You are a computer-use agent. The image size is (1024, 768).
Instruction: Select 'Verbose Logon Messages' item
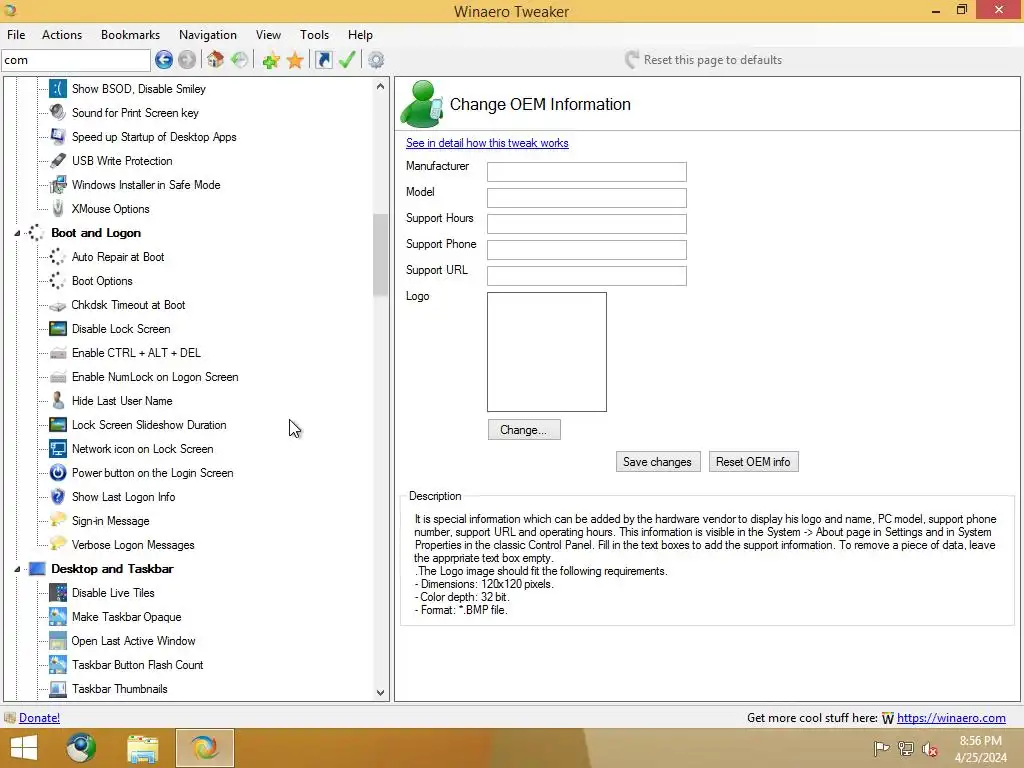133,545
